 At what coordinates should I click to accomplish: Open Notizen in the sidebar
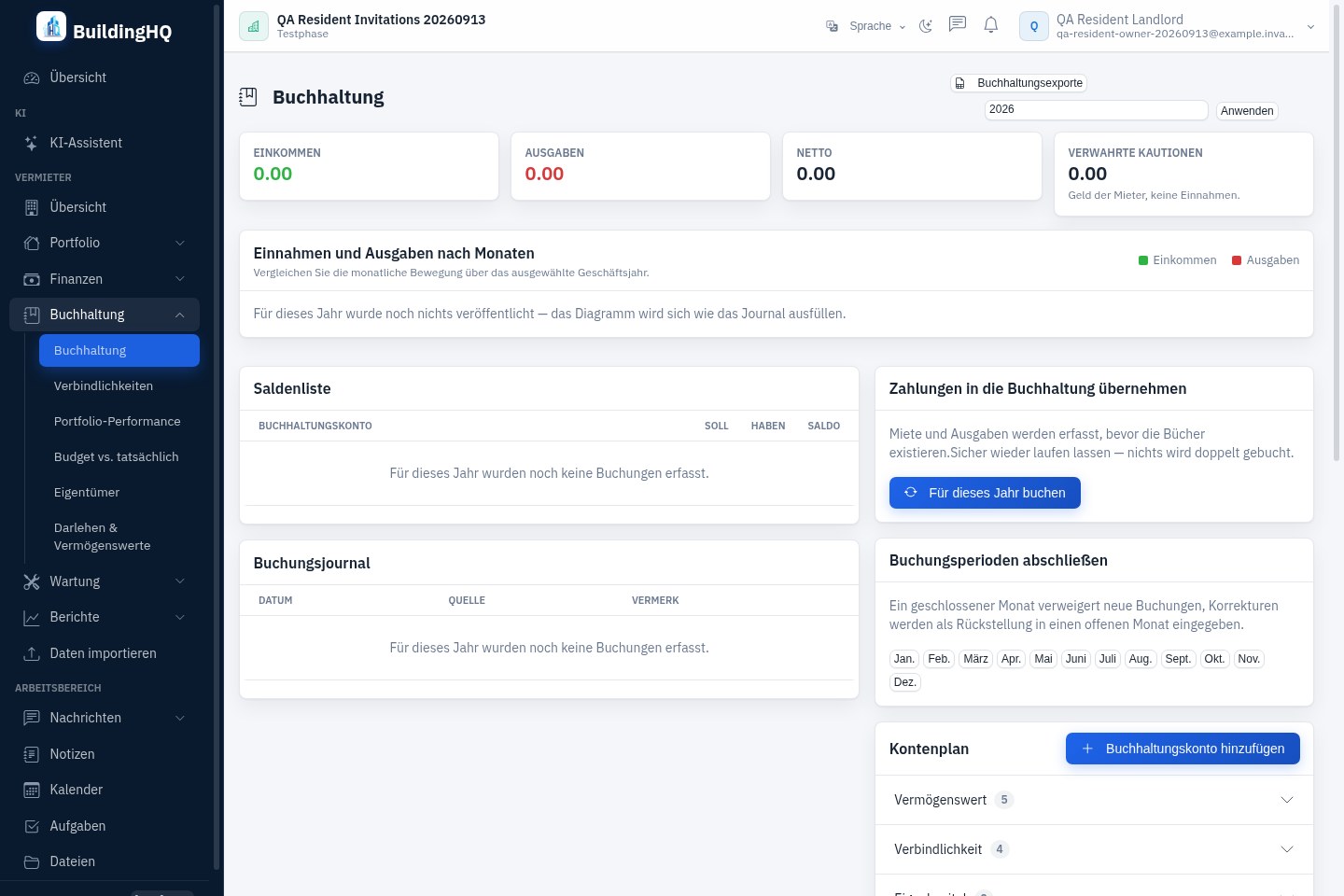tap(105, 754)
